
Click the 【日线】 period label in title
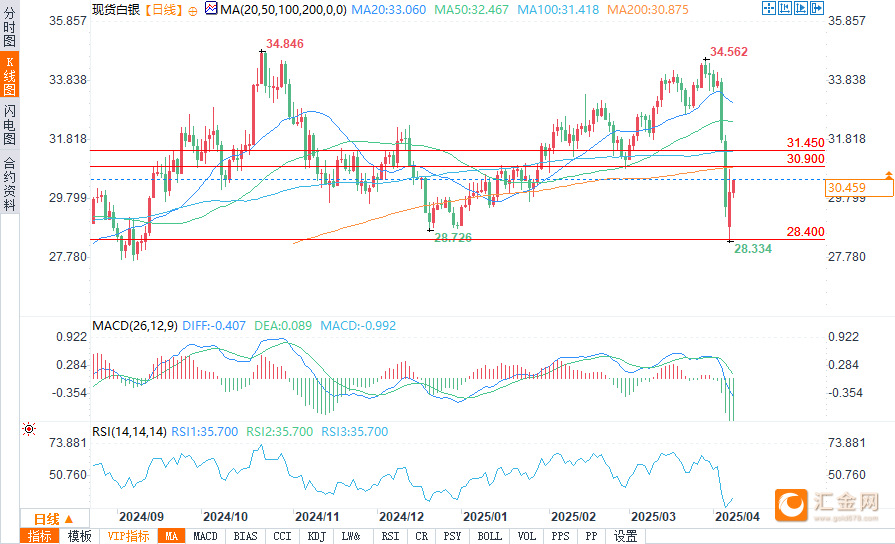tap(163, 10)
